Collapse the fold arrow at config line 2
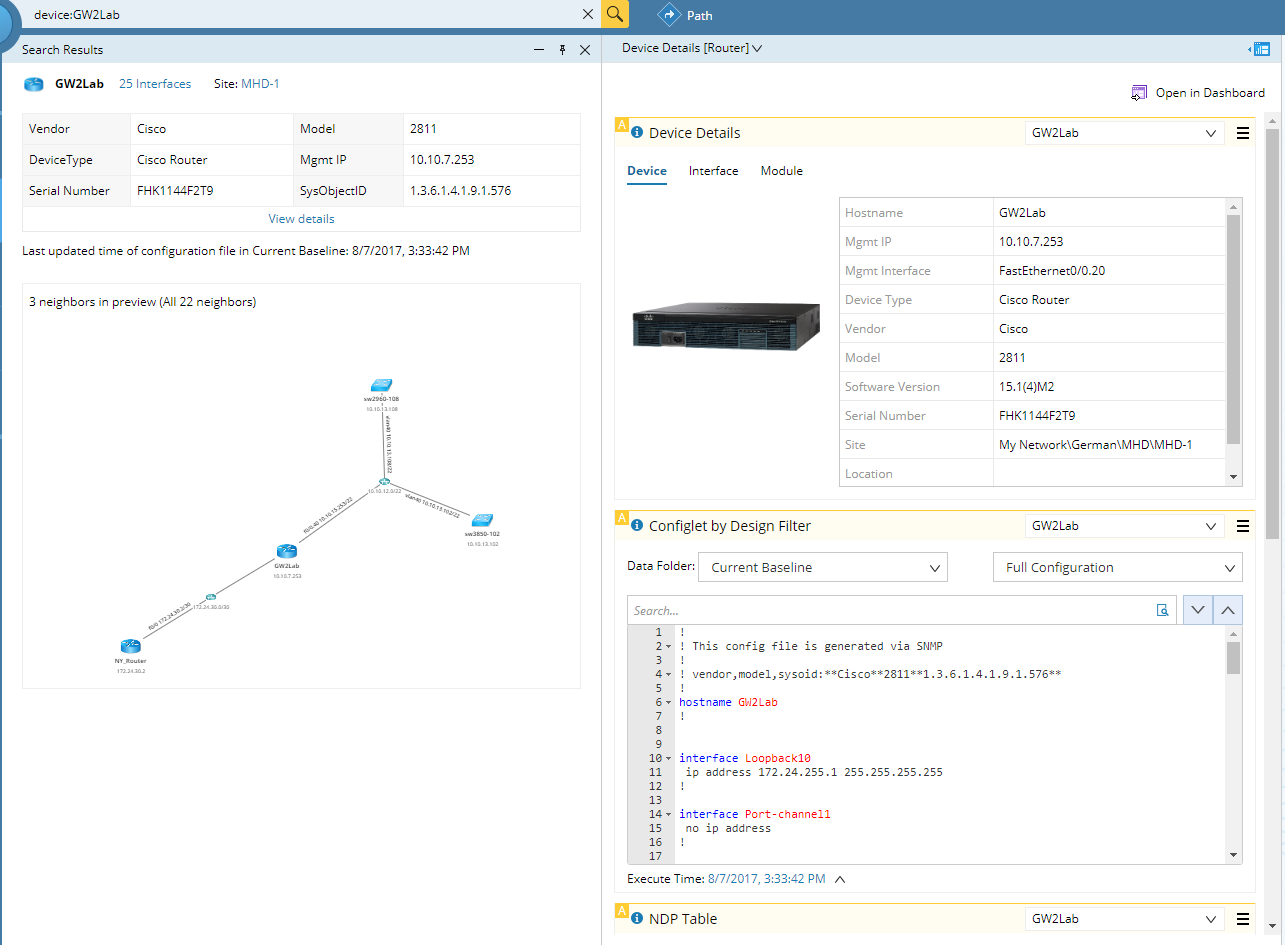The height and width of the screenshot is (945, 1285). click(x=668, y=646)
